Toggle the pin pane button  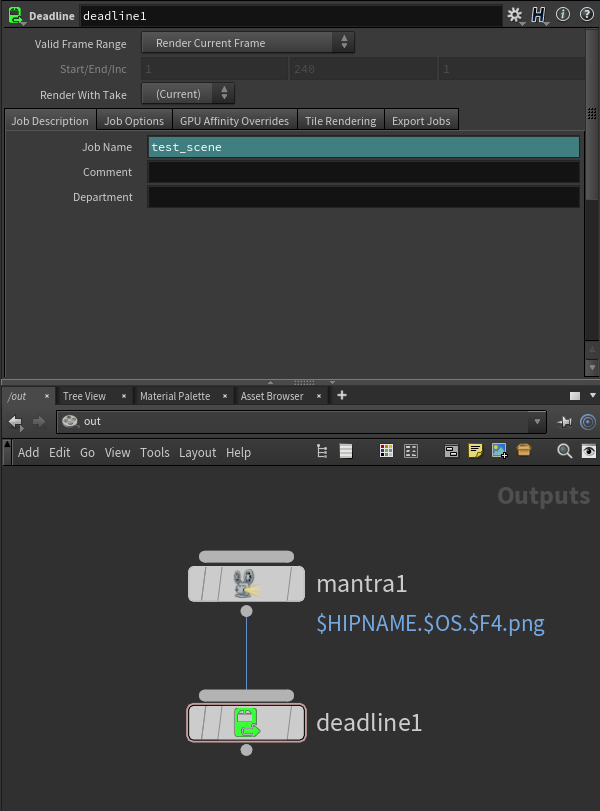[565, 421]
